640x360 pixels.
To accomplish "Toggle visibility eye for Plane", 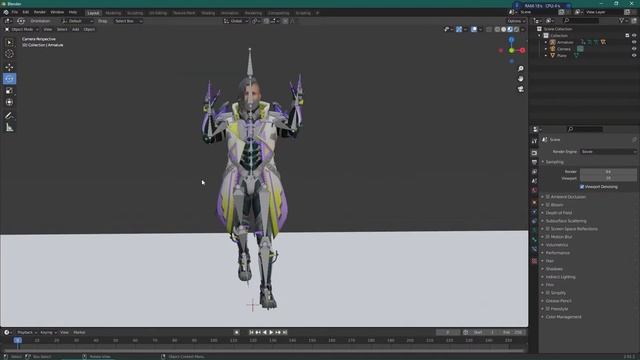I will tap(634, 55).
